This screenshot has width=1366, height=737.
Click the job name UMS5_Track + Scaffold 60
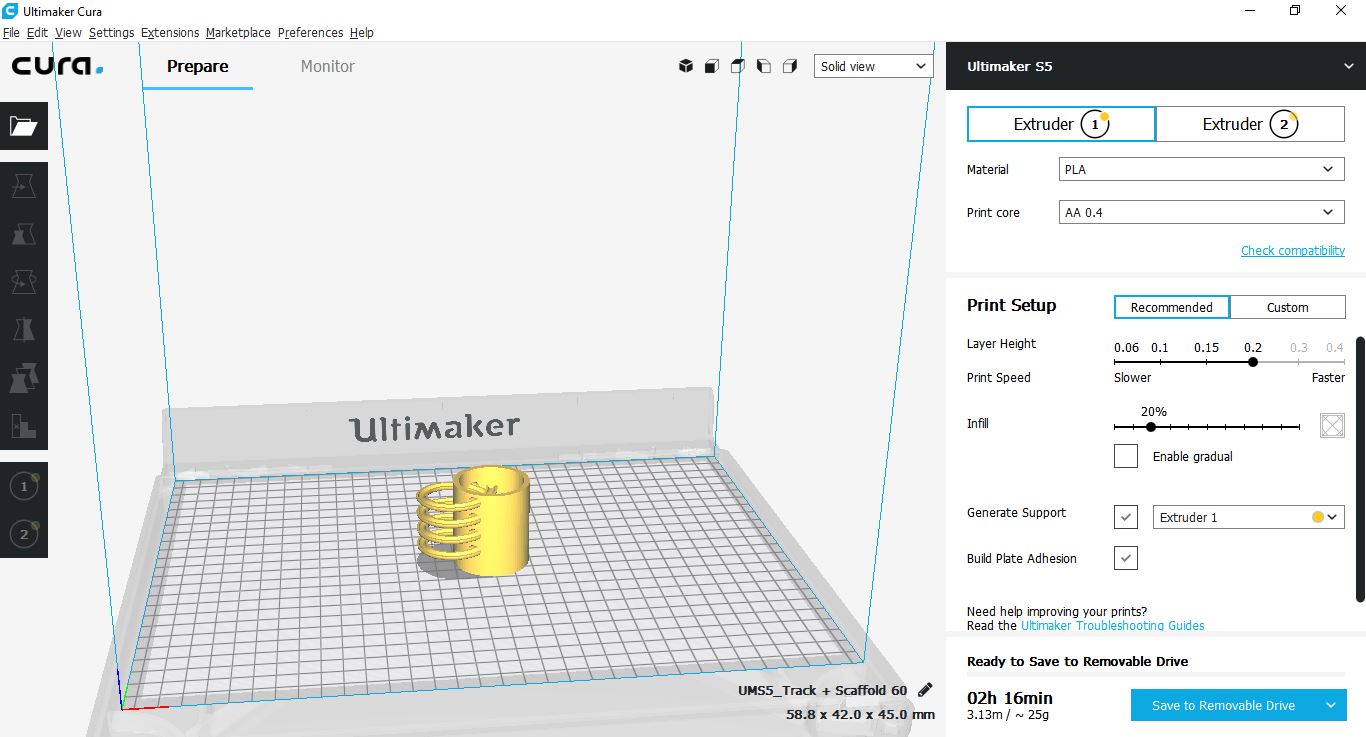coord(823,690)
